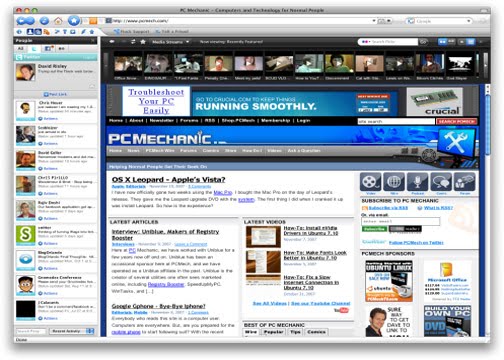
Task: Close the People sidebar panel
Action: click(x=93, y=41)
